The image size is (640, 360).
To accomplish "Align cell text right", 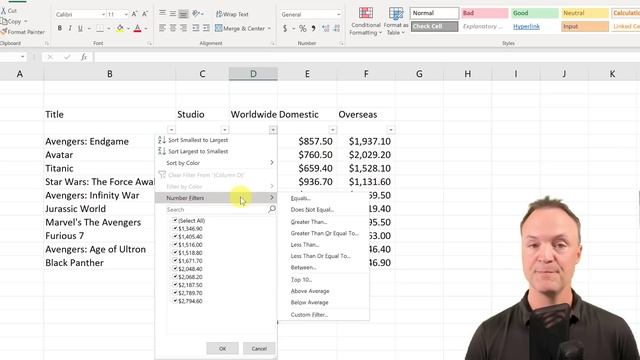I will [183, 28].
